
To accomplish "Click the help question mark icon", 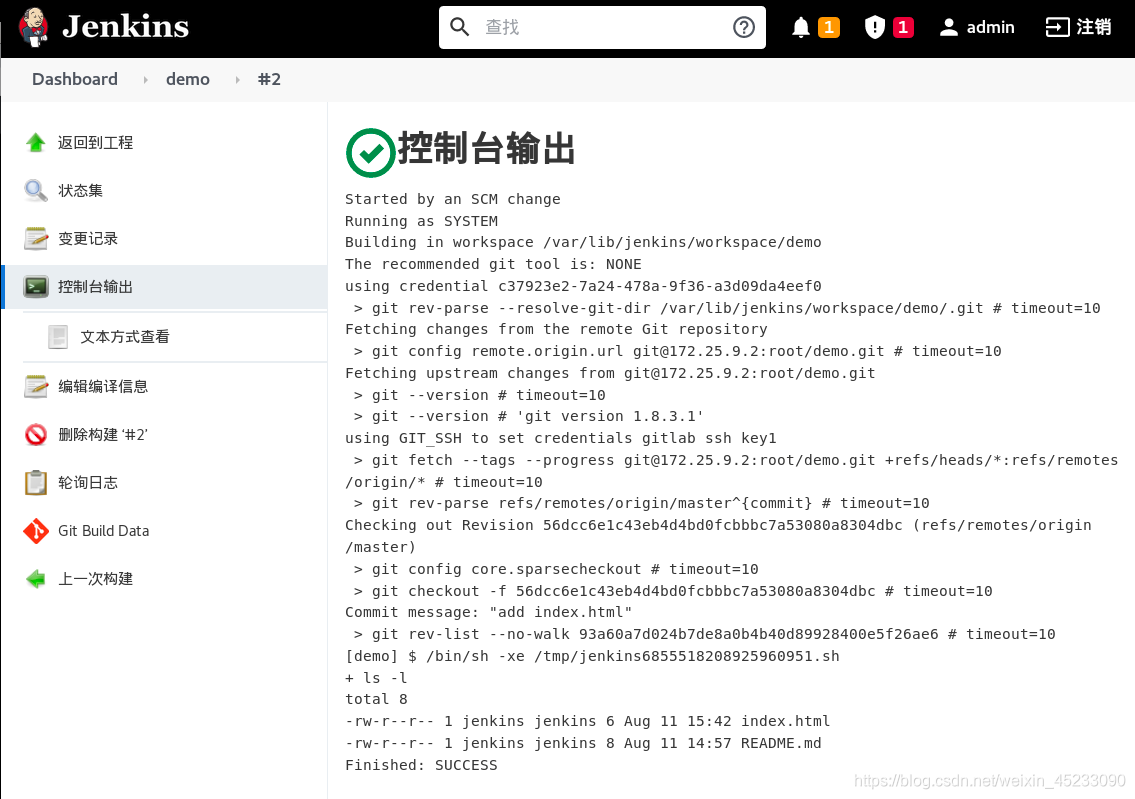I will [x=743, y=27].
